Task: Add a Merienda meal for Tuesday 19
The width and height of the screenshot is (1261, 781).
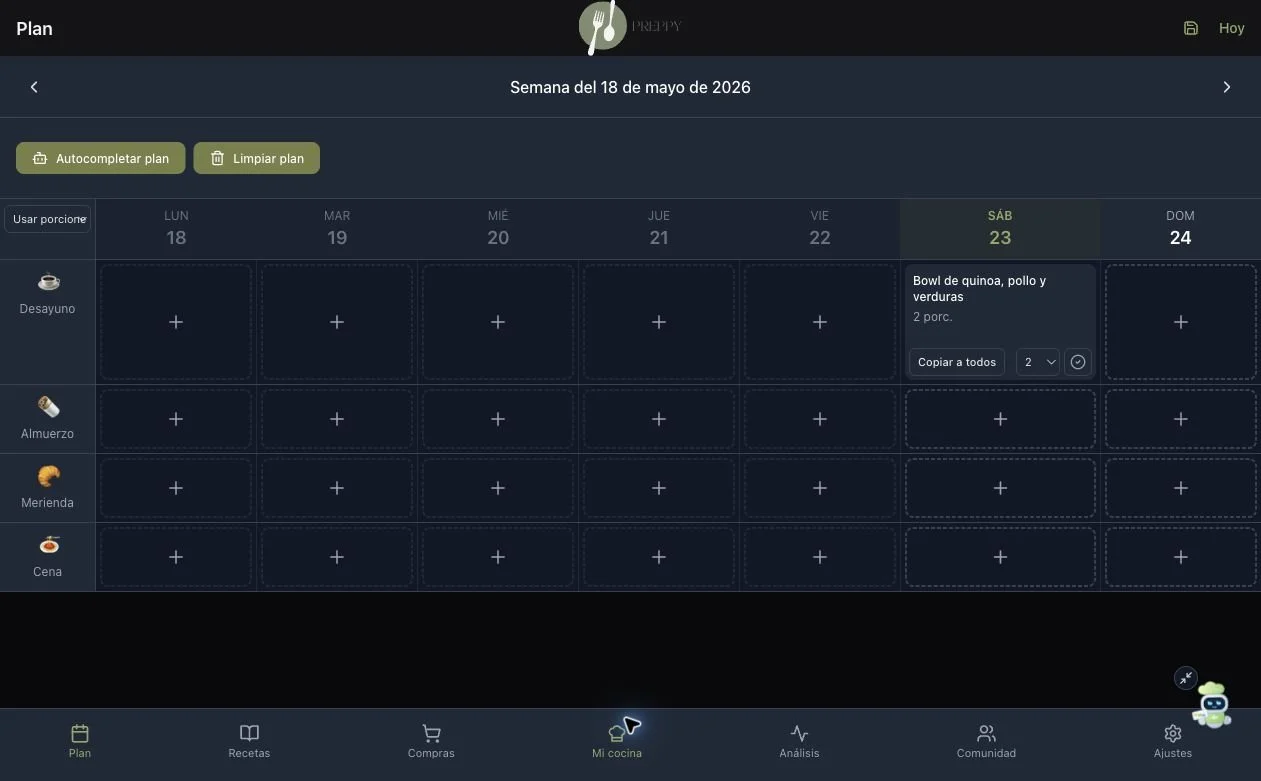Action: click(x=337, y=488)
